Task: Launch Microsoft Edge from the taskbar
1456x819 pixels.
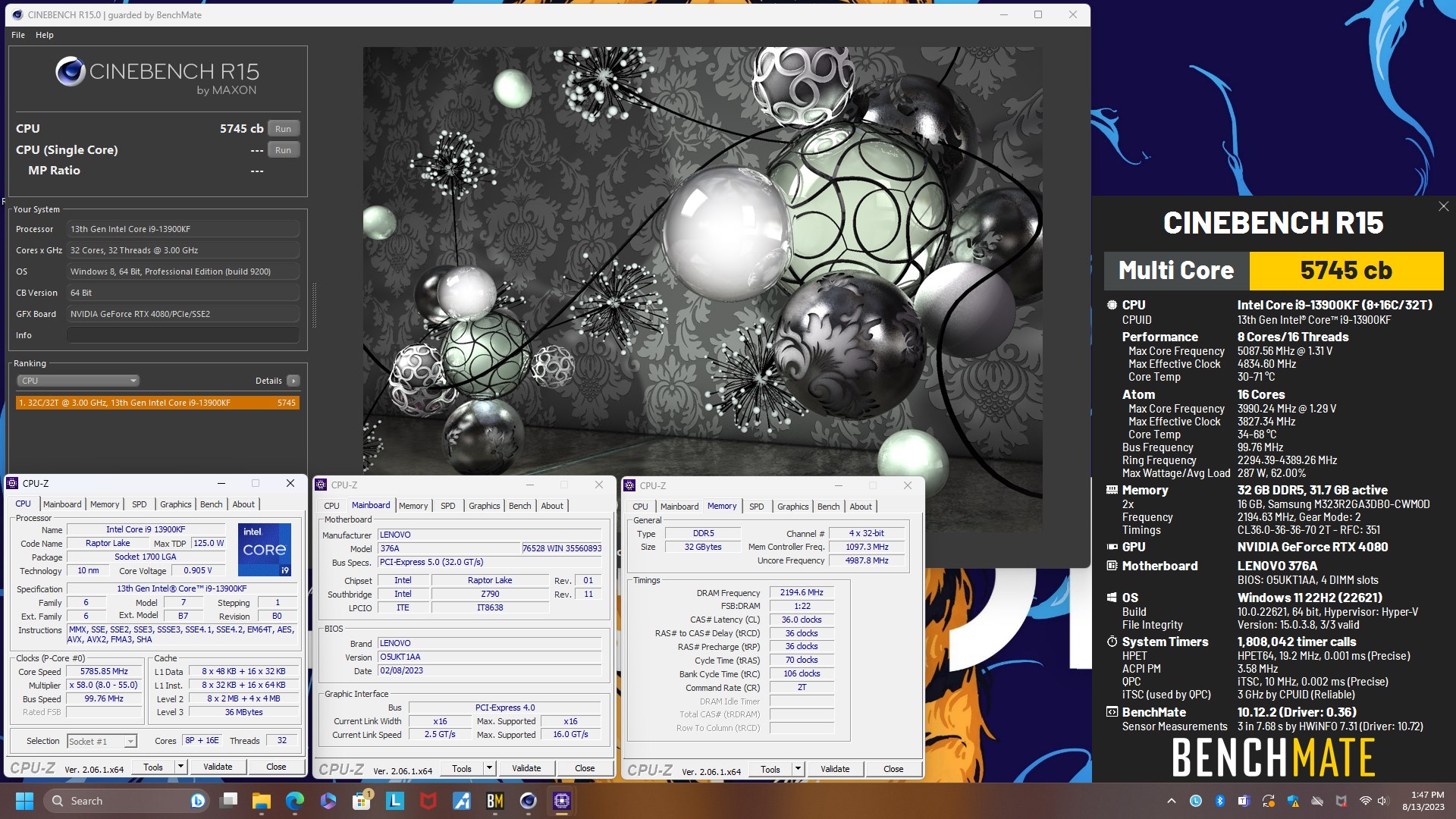Action: click(295, 801)
